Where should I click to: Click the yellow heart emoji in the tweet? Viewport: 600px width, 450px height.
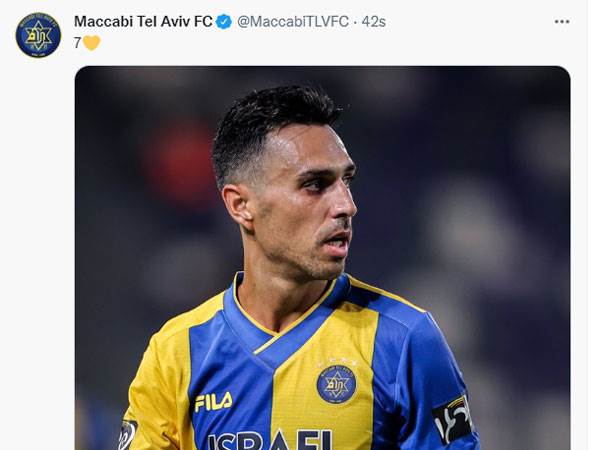click(x=91, y=43)
